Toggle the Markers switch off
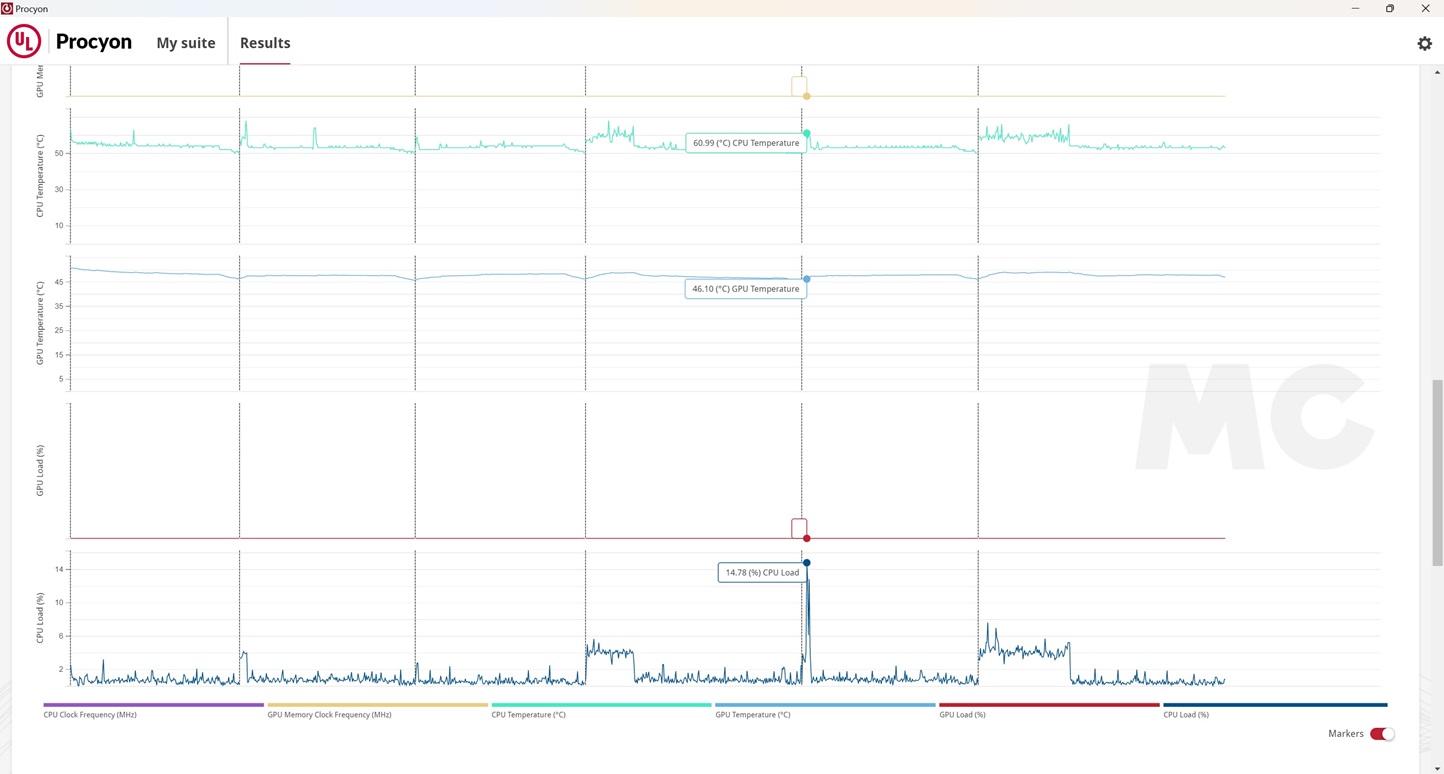The image size is (1444, 774). (x=1382, y=734)
